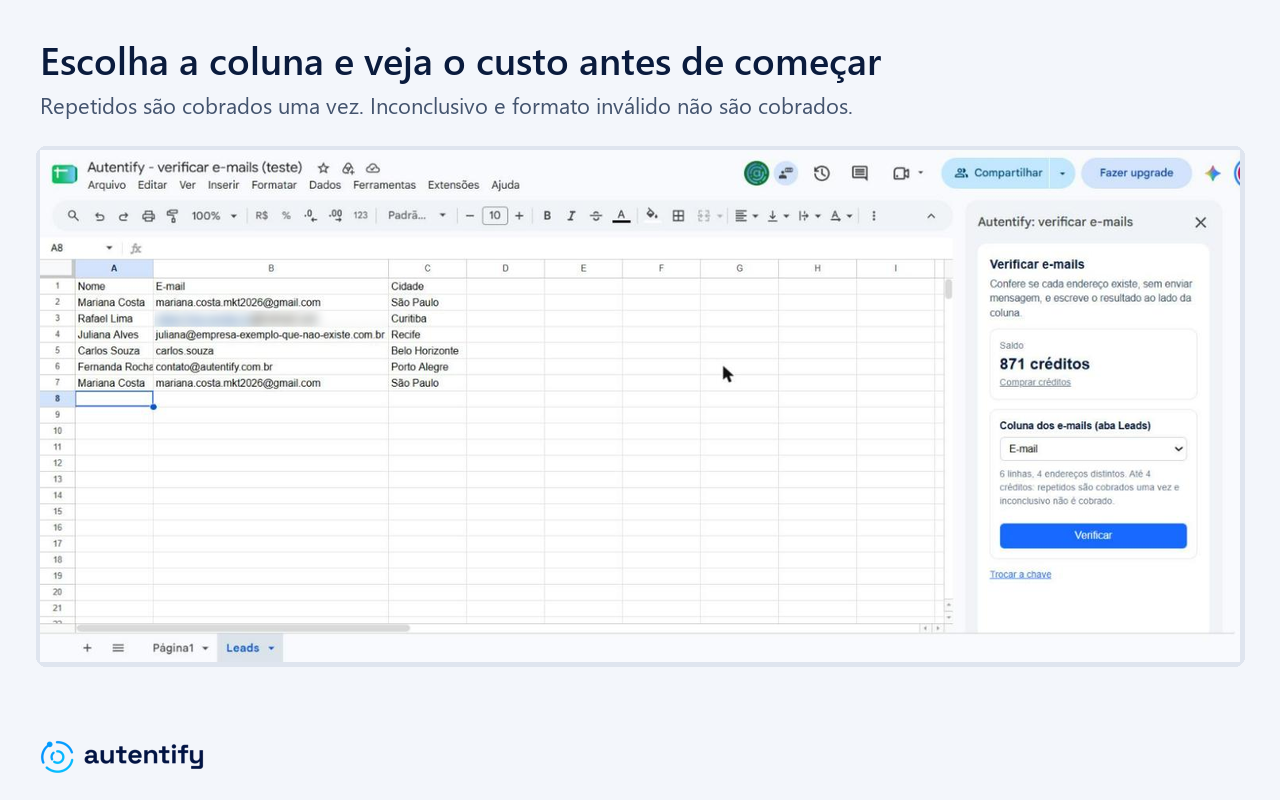Viewport: 1280px width, 800px height.
Task: Open the comments icon
Action: click(x=860, y=173)
